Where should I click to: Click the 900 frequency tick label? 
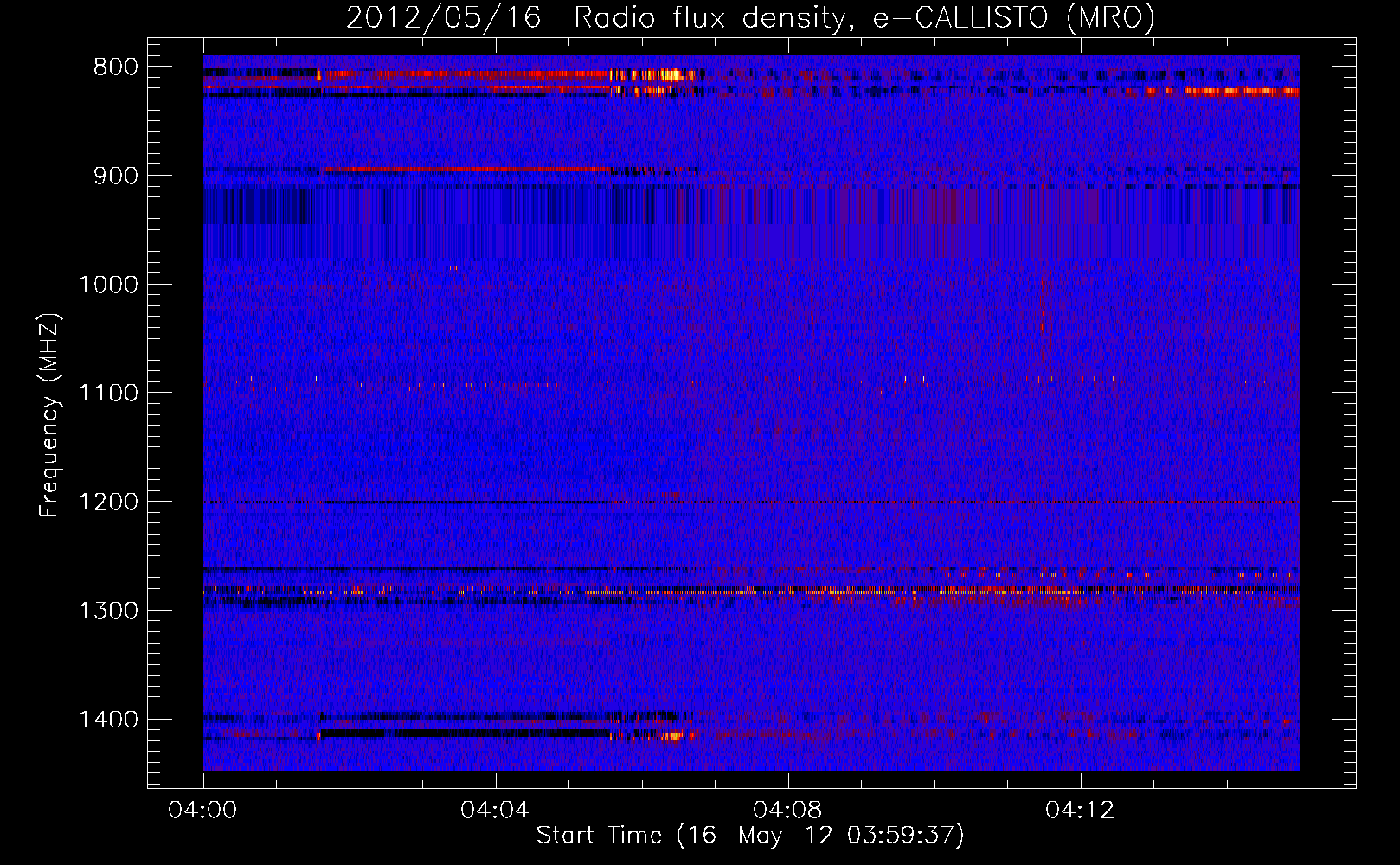click(116, 176)
